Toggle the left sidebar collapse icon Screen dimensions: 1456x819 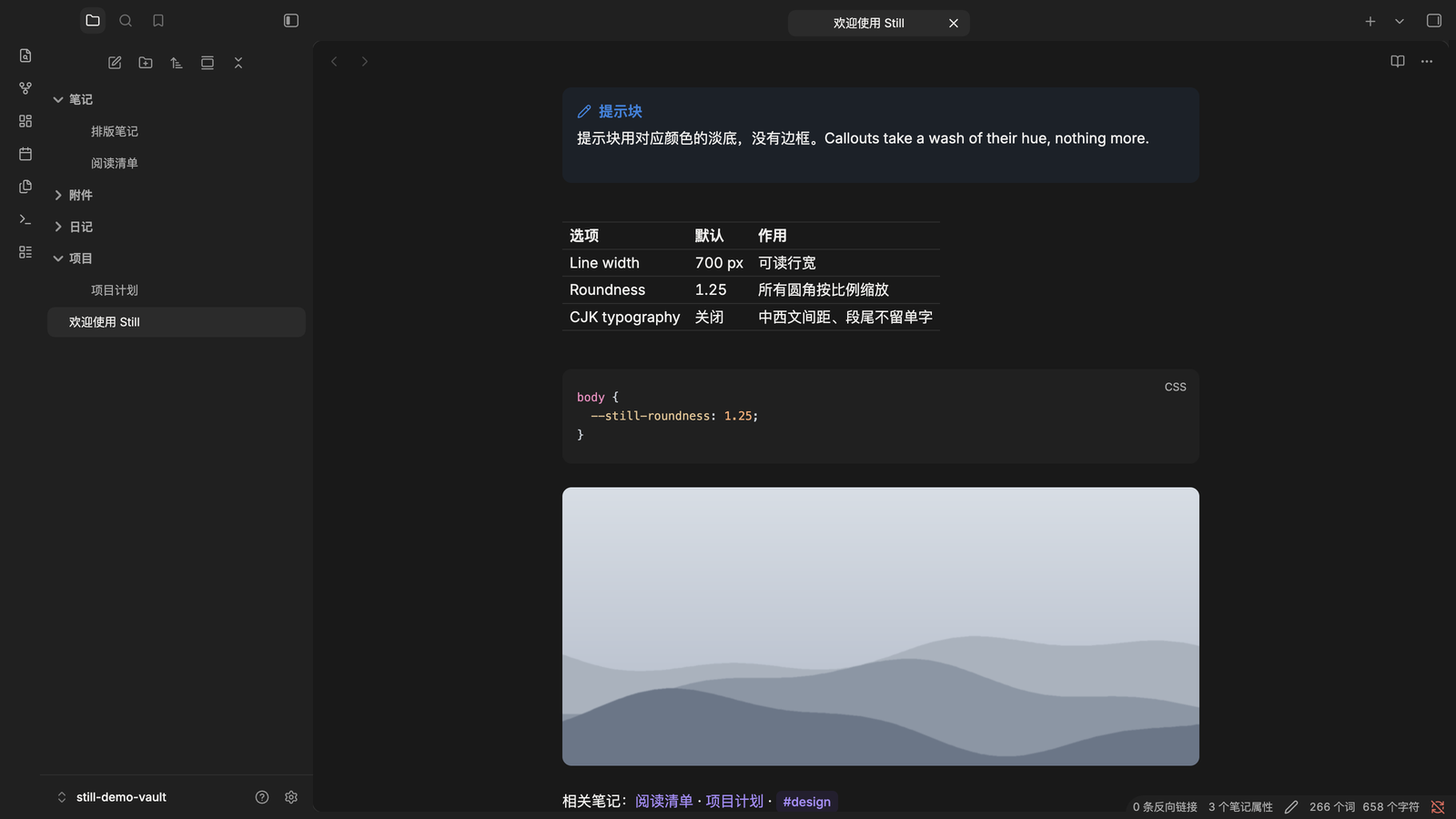pos(291,20)
